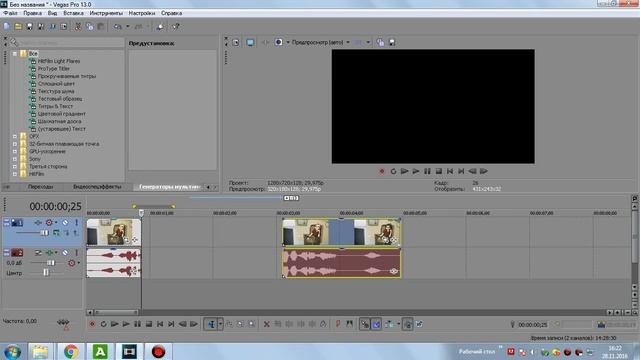The width and height of the screenshot is (640, 360).
Task: Stop playback in the preview window
Action: coord(438,171)
